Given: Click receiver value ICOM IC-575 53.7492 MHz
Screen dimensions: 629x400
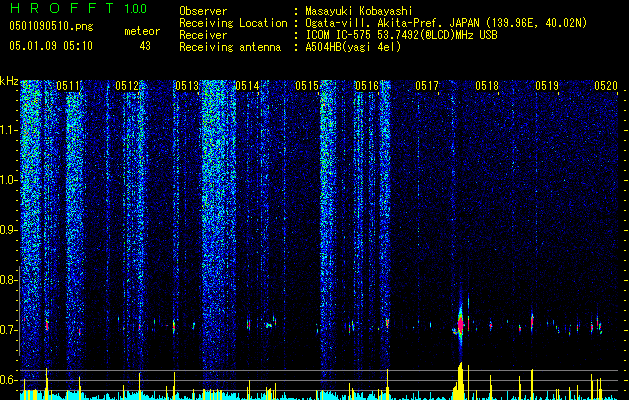Looking at the screenshot, I should [x=401, y=35].
